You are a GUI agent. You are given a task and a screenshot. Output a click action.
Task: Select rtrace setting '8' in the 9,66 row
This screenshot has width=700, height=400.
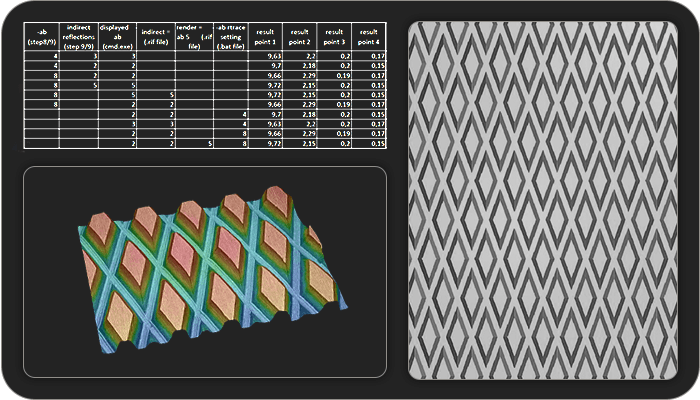245,134
